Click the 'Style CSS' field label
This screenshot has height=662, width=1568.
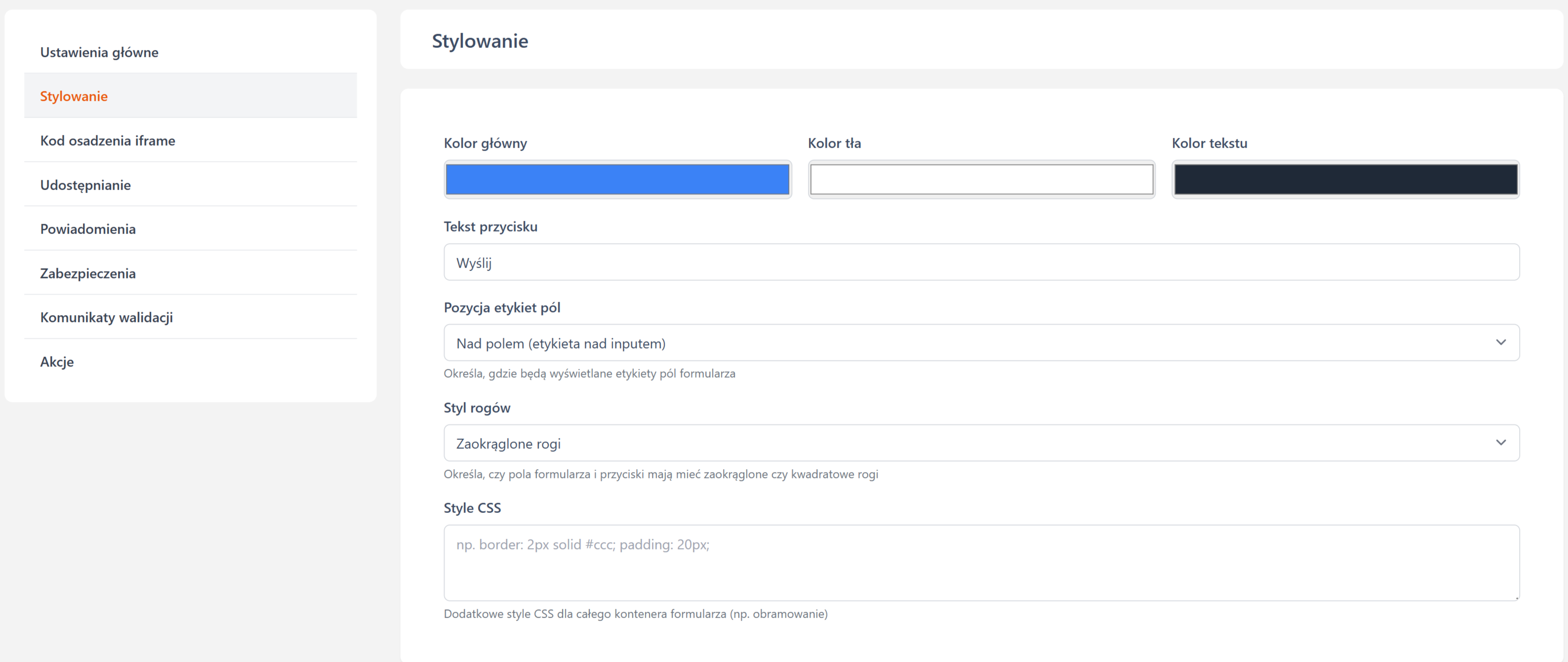472,508
